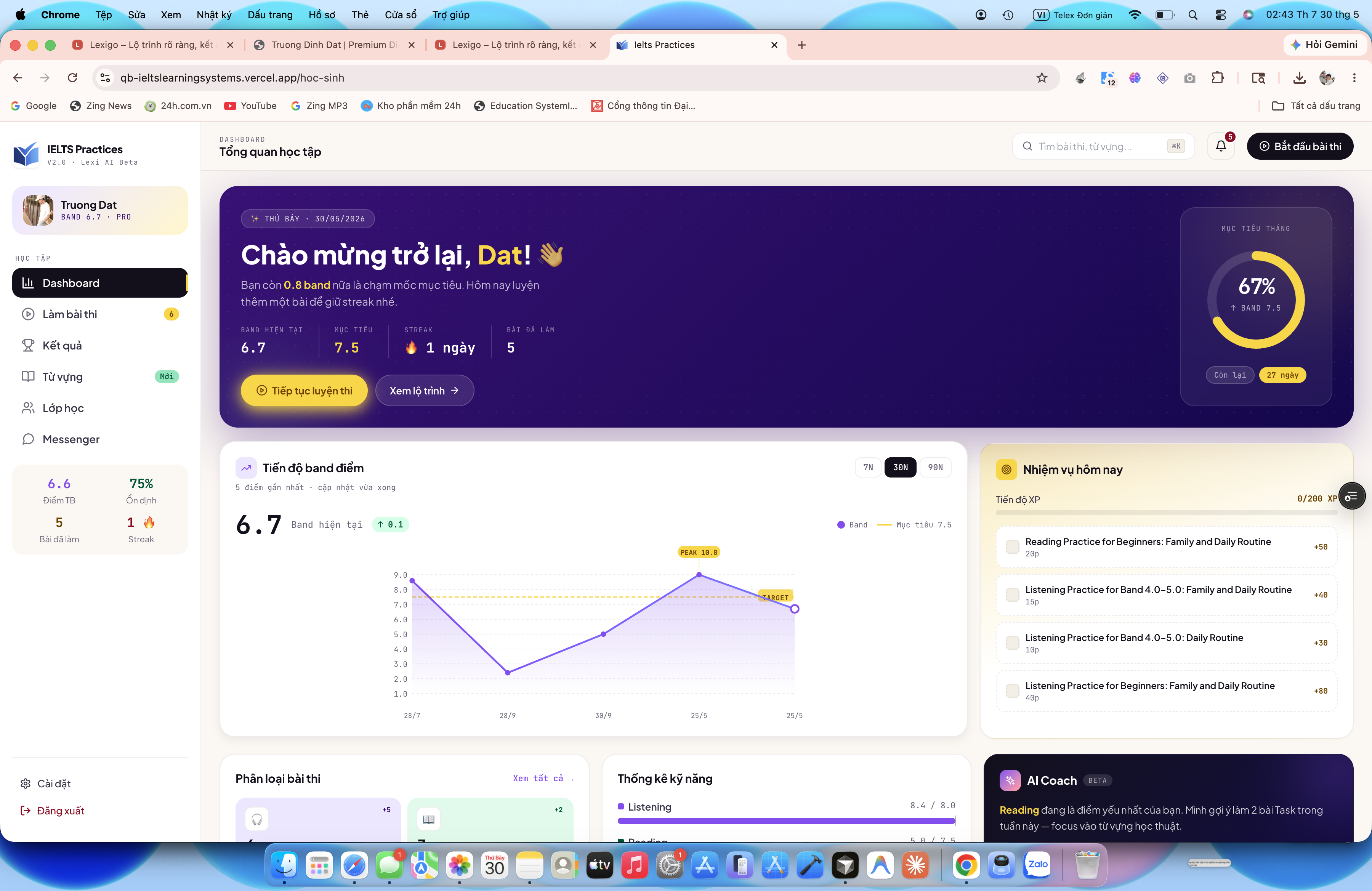The height and width of the screenshot is (891, 1372).
Task: Select the 30N chart range
Action: (x=901, y=467)
